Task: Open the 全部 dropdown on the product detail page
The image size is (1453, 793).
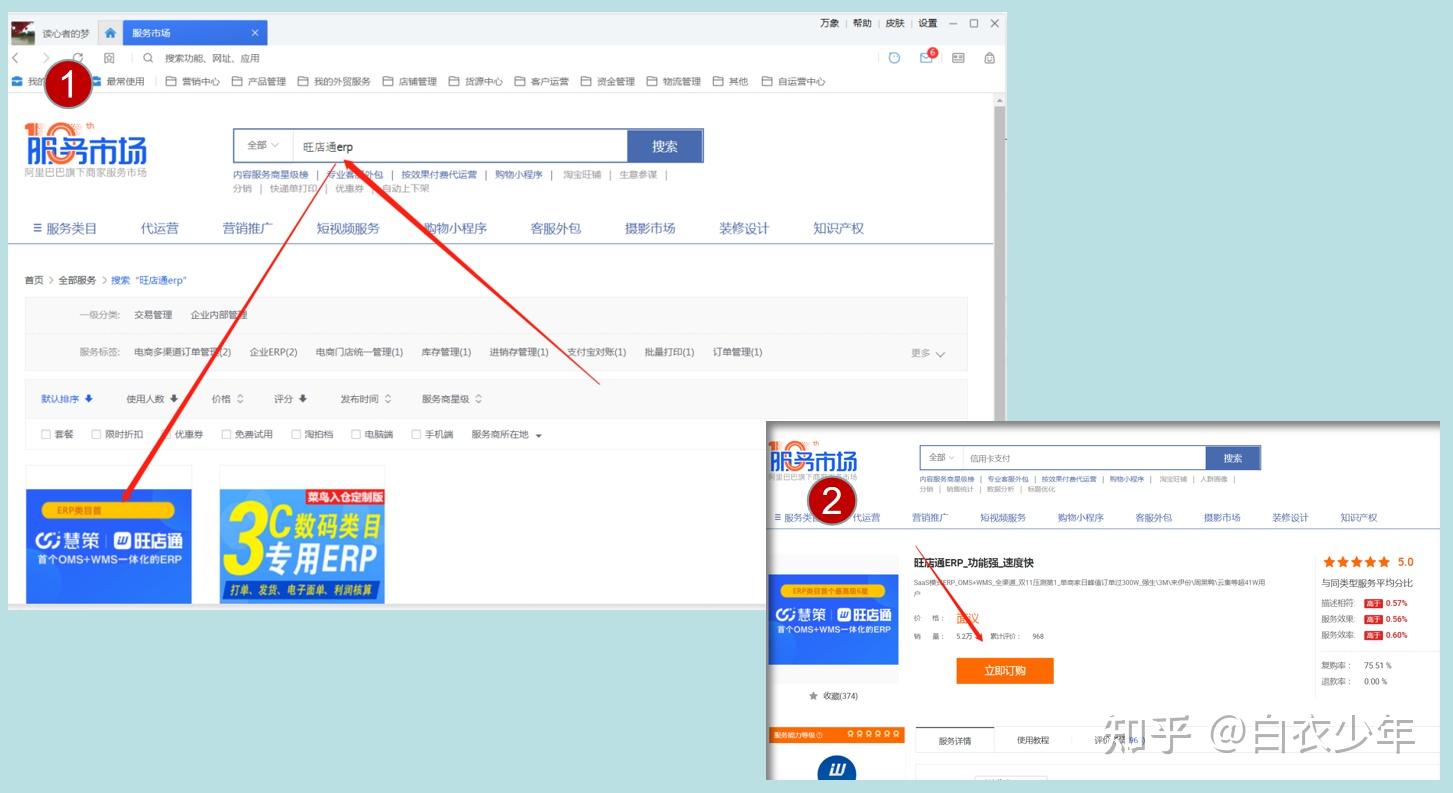Action: pos(941,458)
